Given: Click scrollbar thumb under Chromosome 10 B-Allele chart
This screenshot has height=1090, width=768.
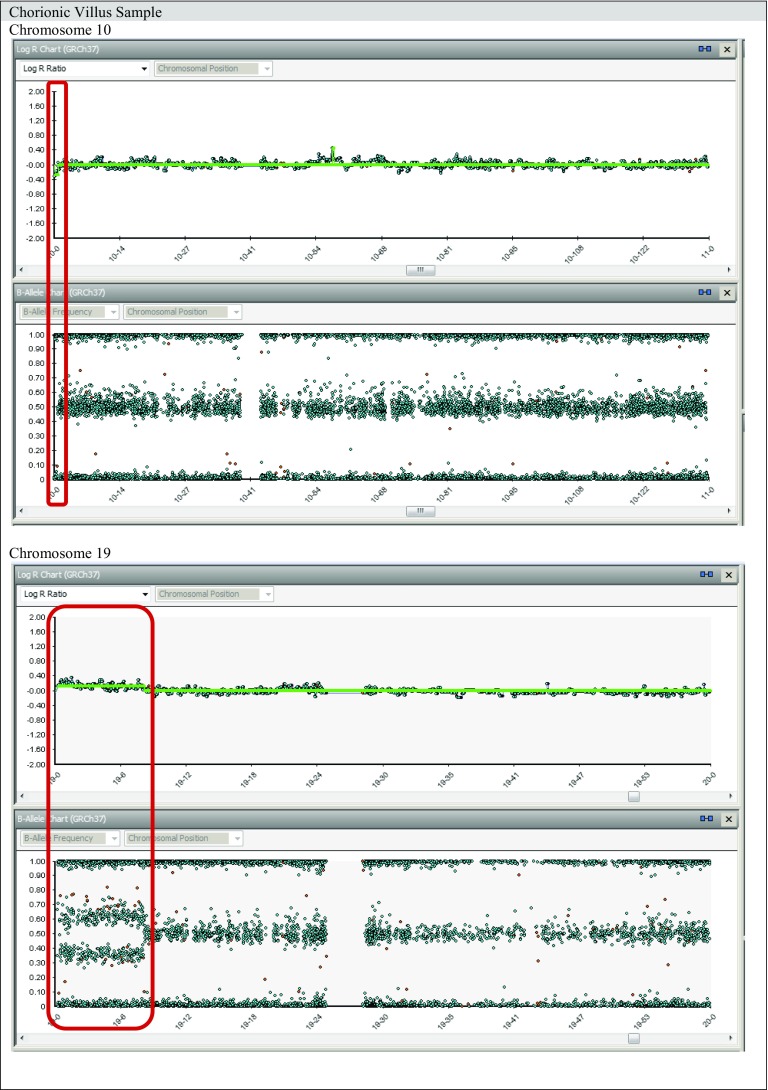Looking at the screenshot, I should point(420,511).
